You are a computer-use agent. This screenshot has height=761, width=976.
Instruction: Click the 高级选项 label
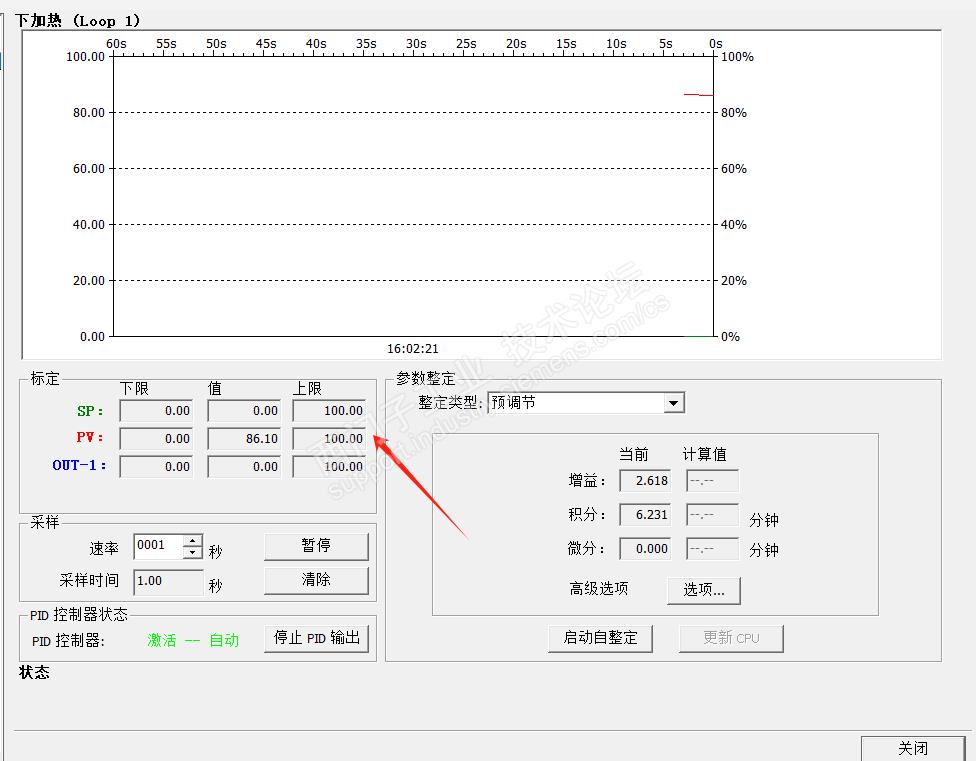point(599,589)
